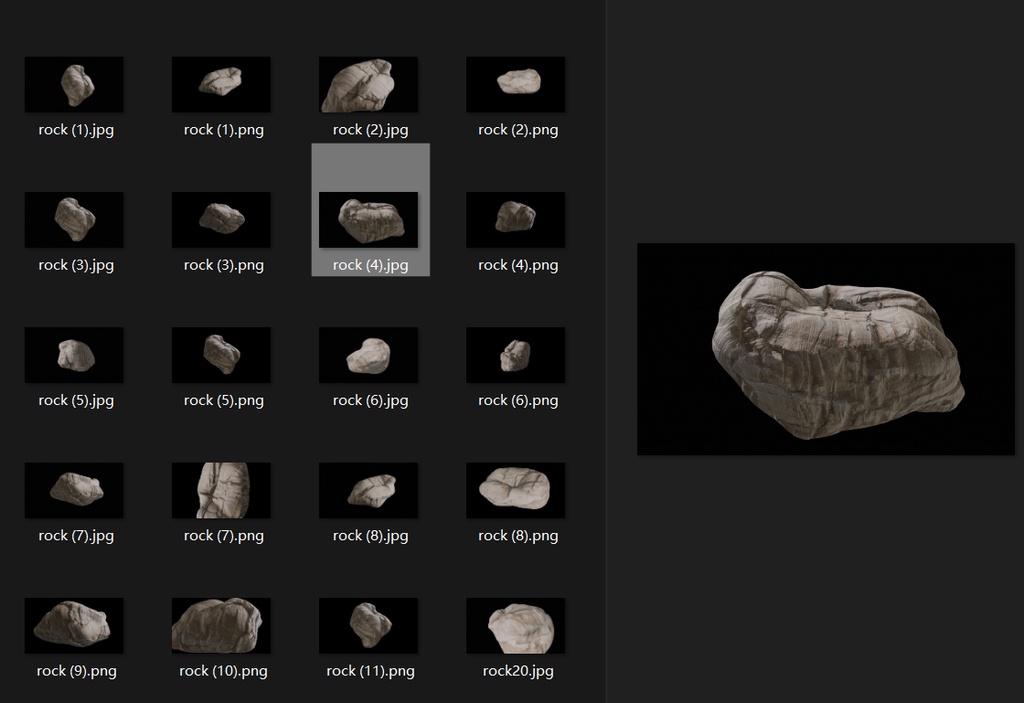
Task: Choose the rock (8).png thumbnail
Action: click(516, 490)
